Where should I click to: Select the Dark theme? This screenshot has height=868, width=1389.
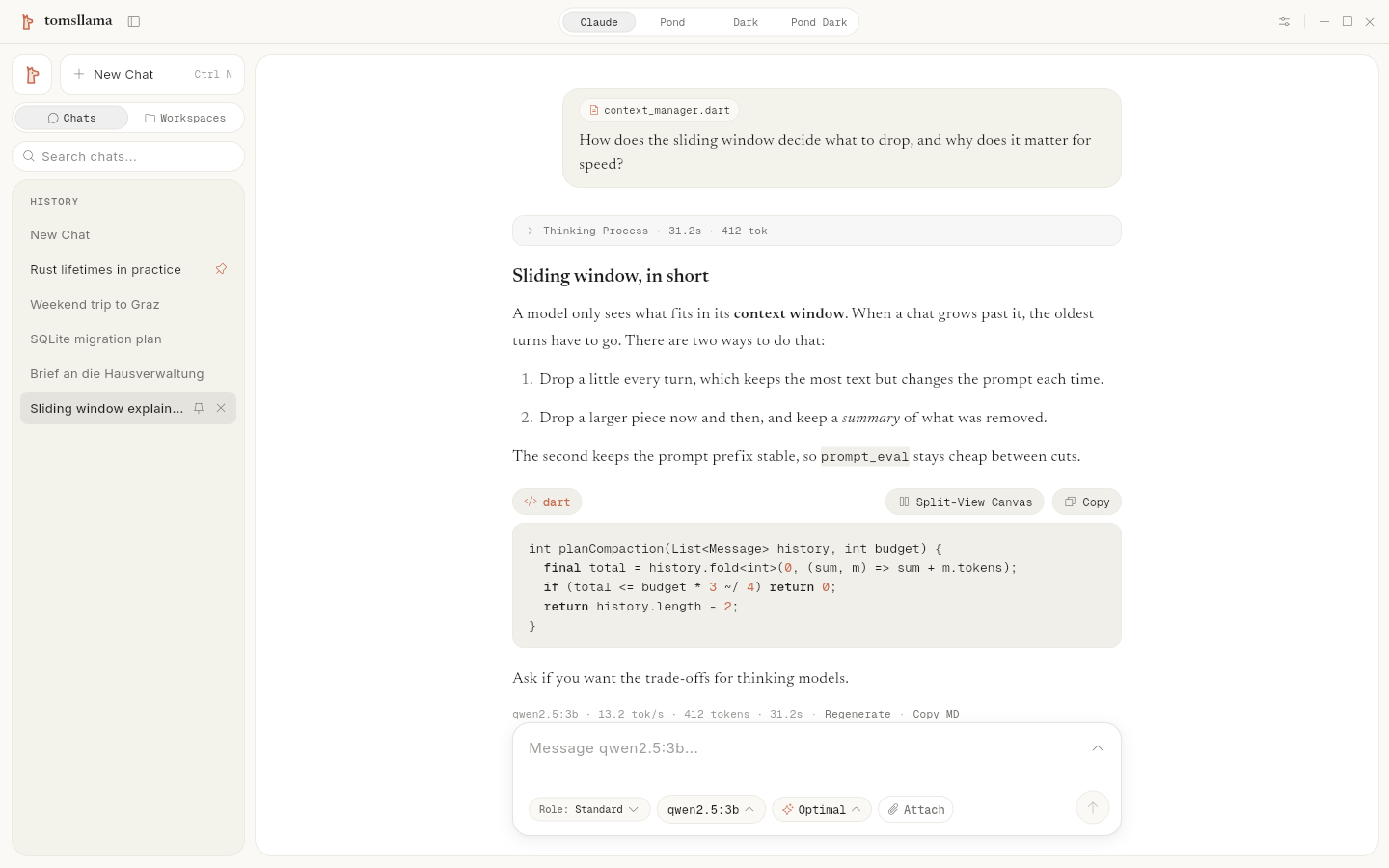[x=746, y=22]
